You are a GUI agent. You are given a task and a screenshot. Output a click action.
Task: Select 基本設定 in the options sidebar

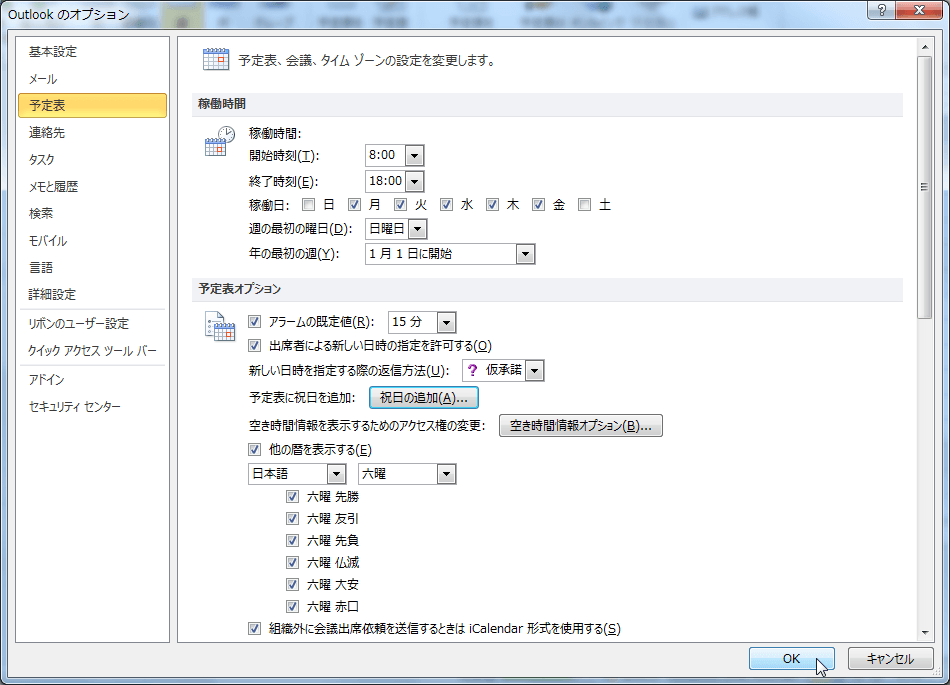[x=92, y=52]
